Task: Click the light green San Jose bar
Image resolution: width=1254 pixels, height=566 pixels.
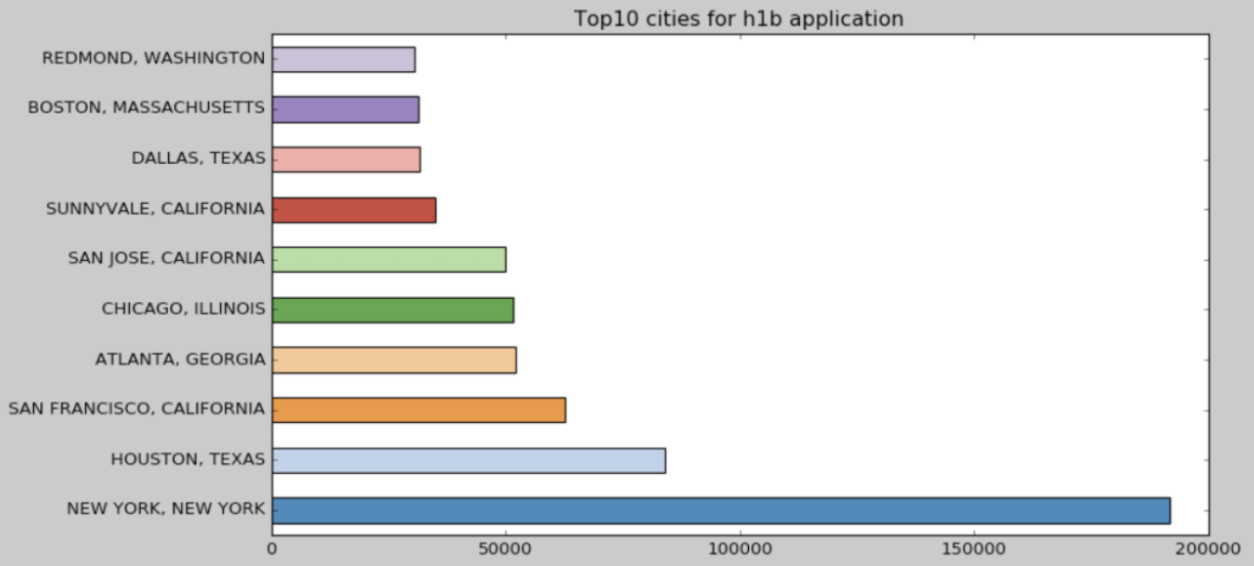Action: coord(389,260)
